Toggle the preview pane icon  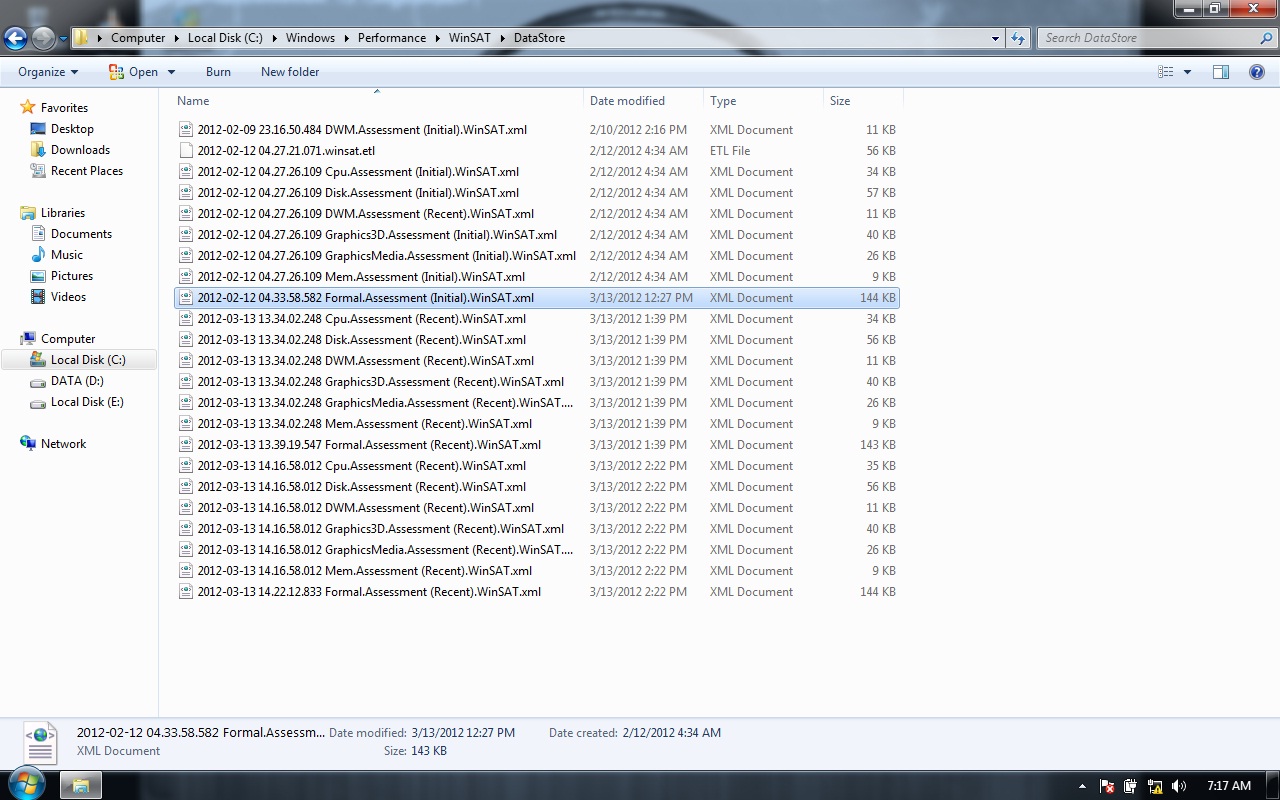(x=1220, y=71)
